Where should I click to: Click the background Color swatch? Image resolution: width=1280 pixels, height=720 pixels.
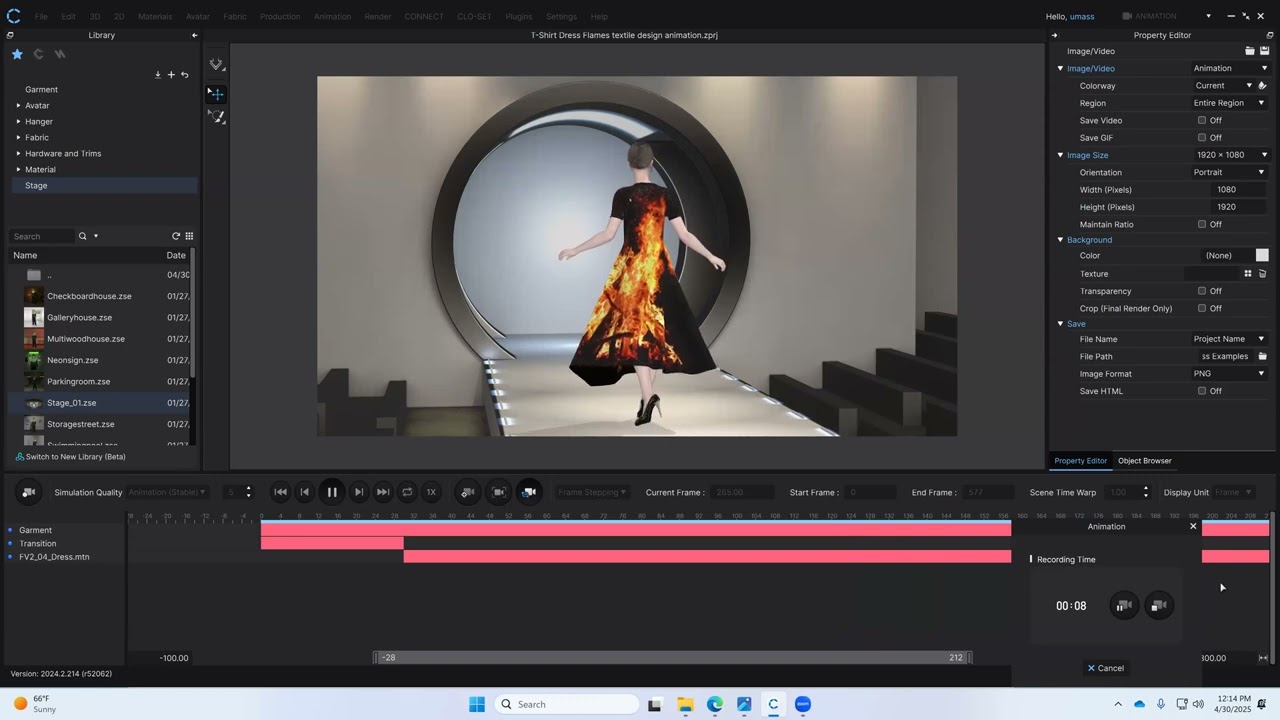pos(1262,256)
